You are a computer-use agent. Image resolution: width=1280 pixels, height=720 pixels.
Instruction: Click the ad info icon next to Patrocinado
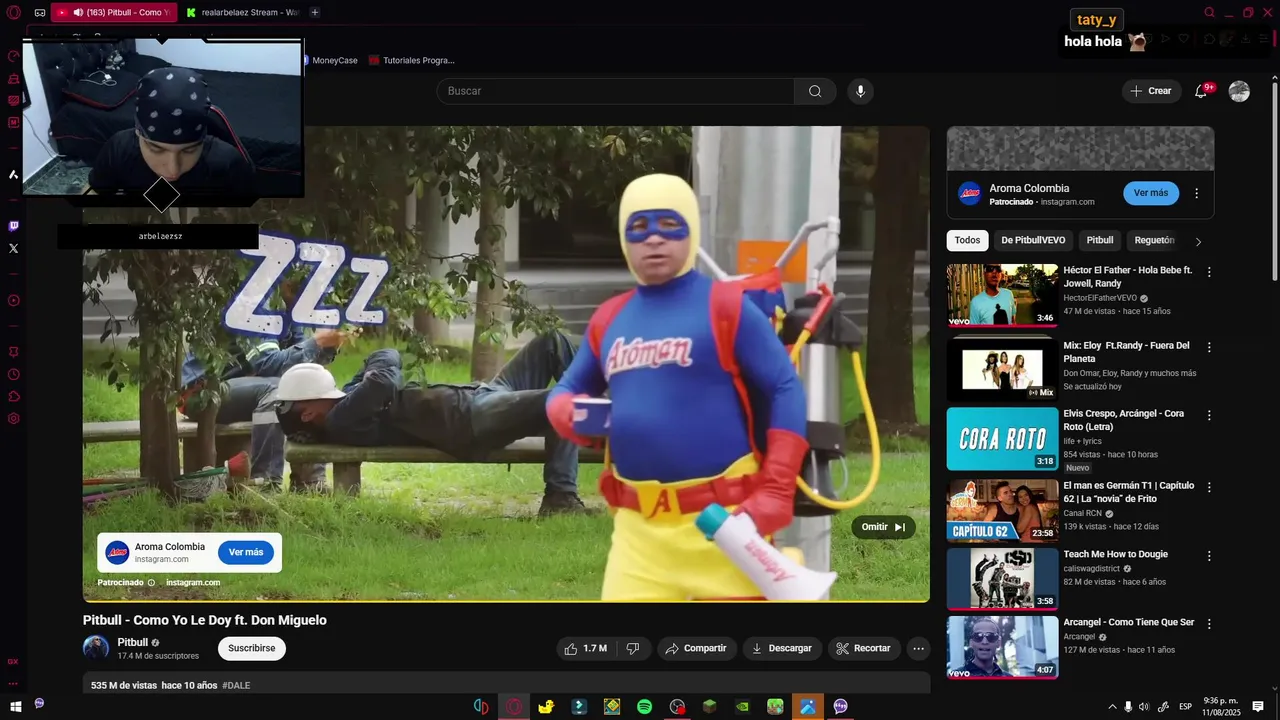click(x=151, y=582)
